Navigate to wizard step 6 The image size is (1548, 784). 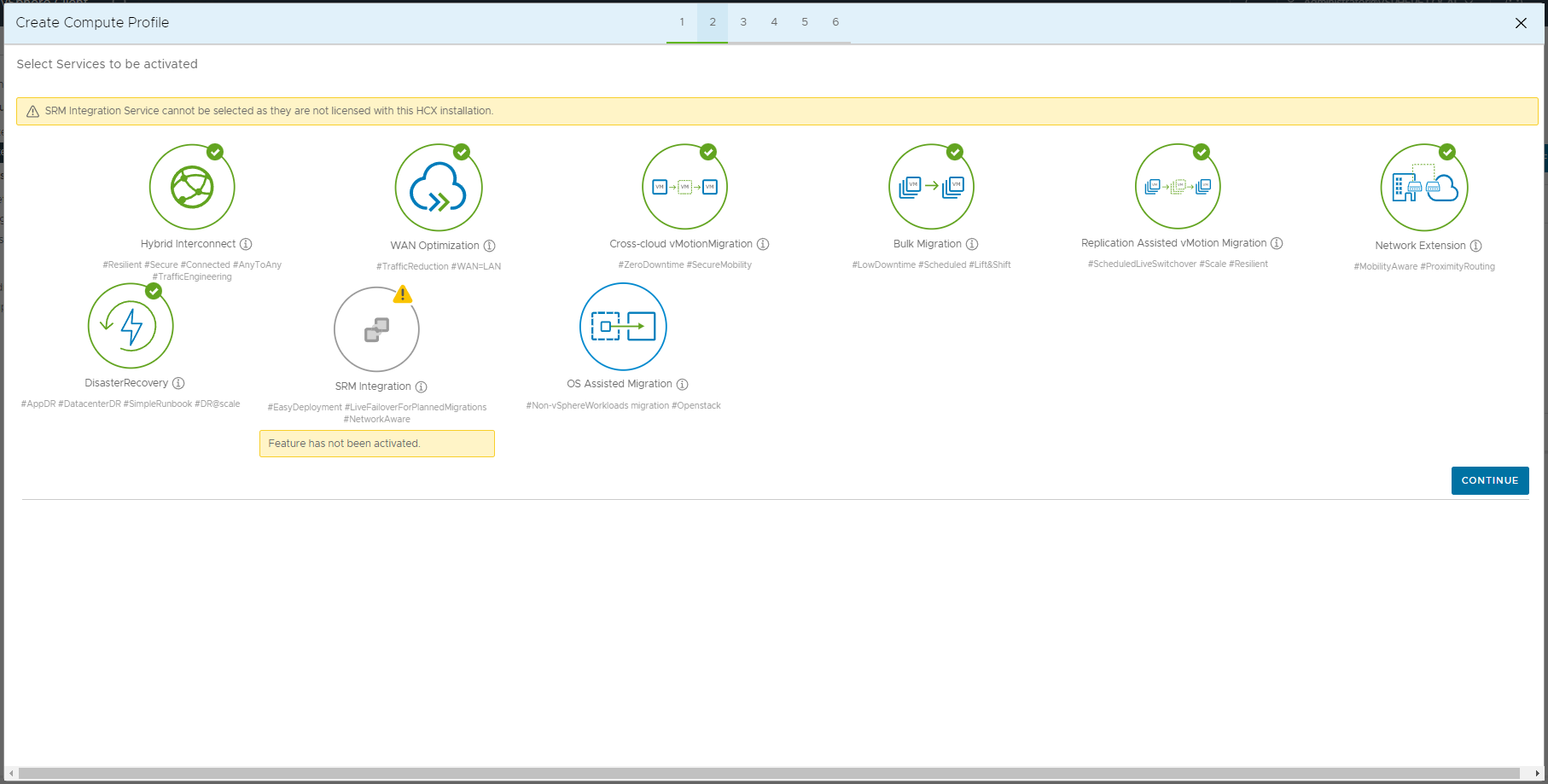tap(835, 22)
